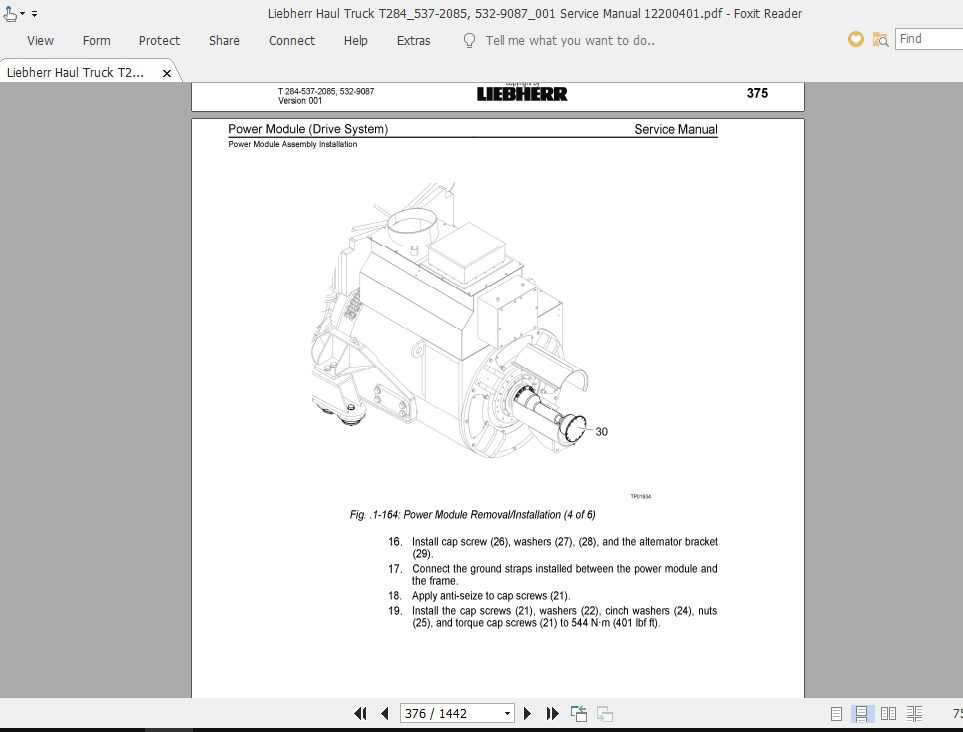Go to the last page
The height and width of the screenshot is (732, 963).
pos(552,714)
